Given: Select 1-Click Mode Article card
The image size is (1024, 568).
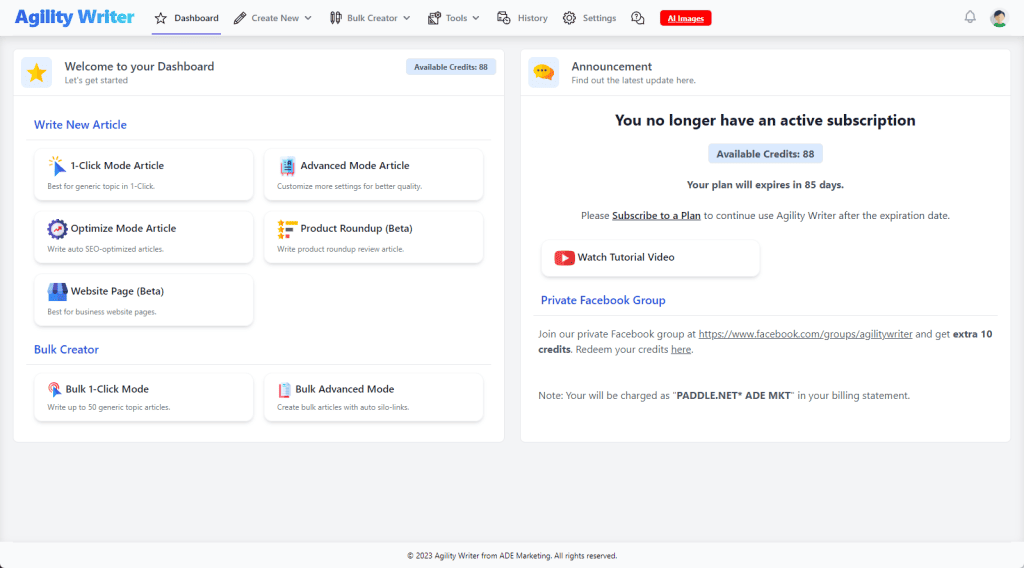Looking at the screenshot, I should pyautogui.click(x=144, y=174).
